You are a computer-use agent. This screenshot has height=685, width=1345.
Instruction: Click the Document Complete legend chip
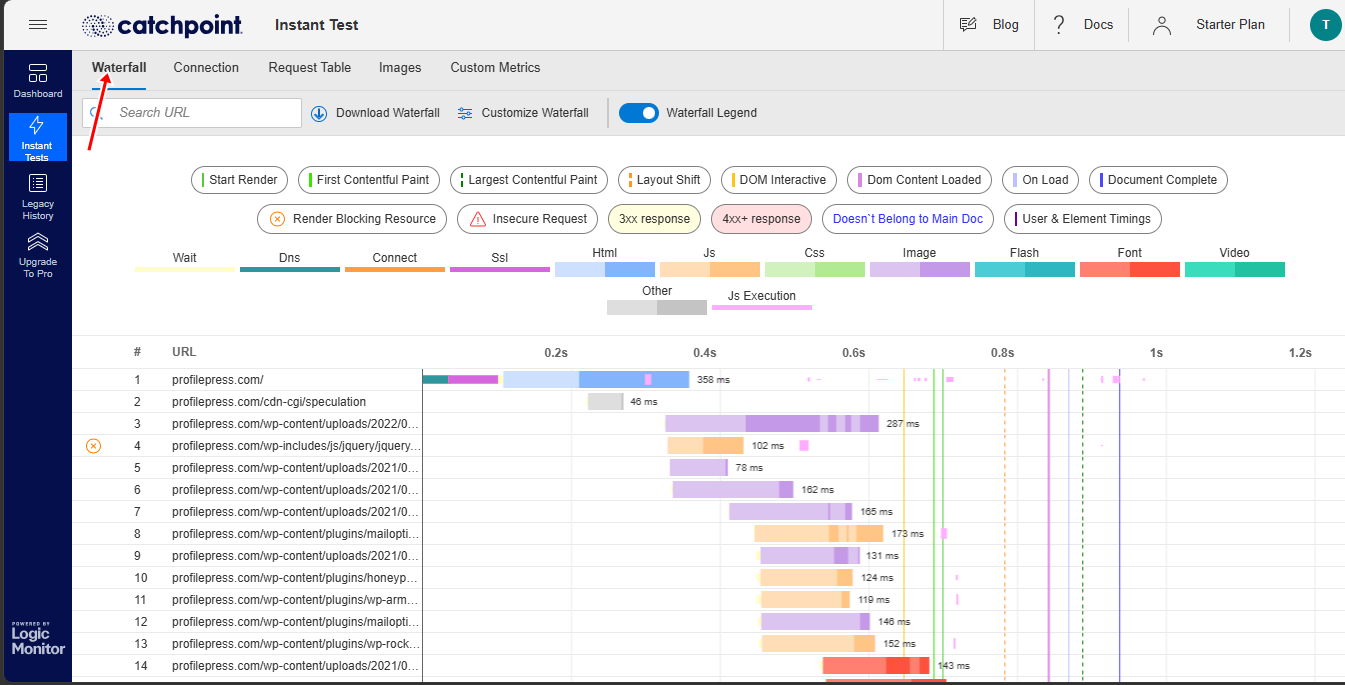1158,180
